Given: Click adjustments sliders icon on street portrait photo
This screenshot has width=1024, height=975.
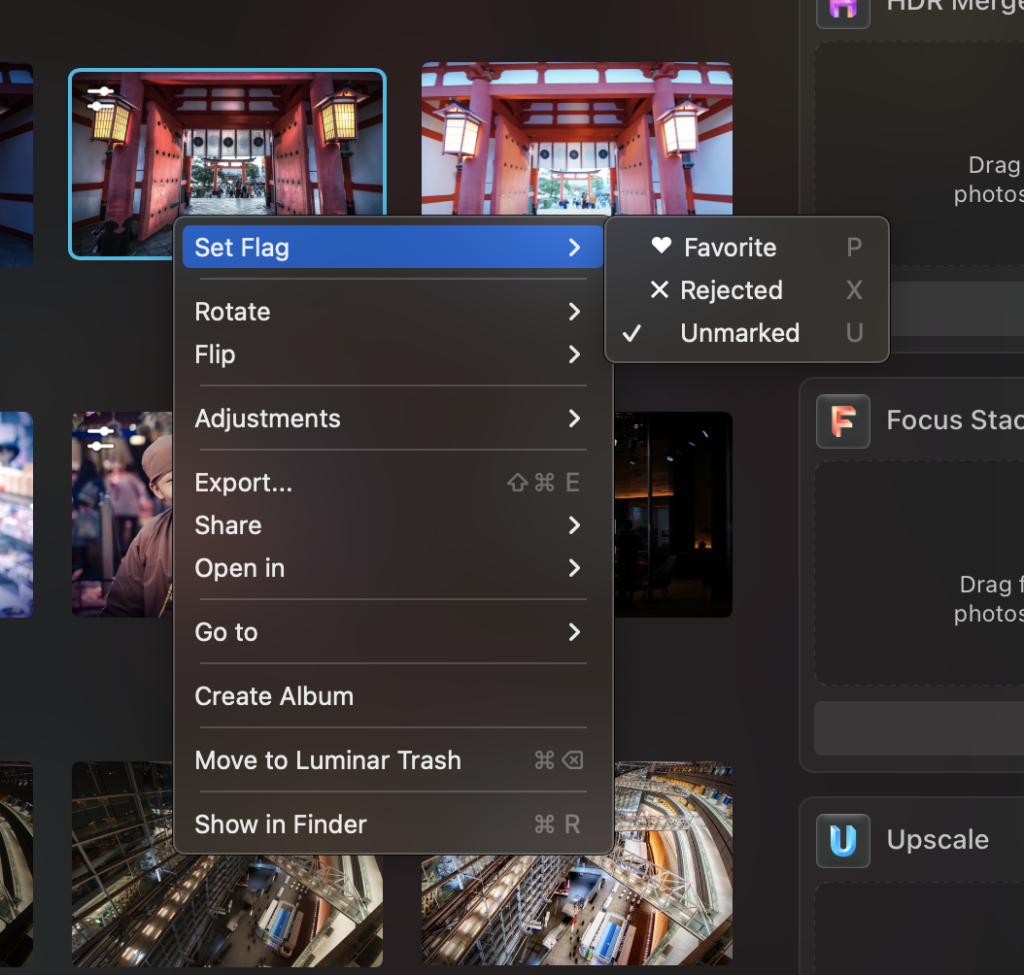Looking at the screenshot, I should (101, 439).
